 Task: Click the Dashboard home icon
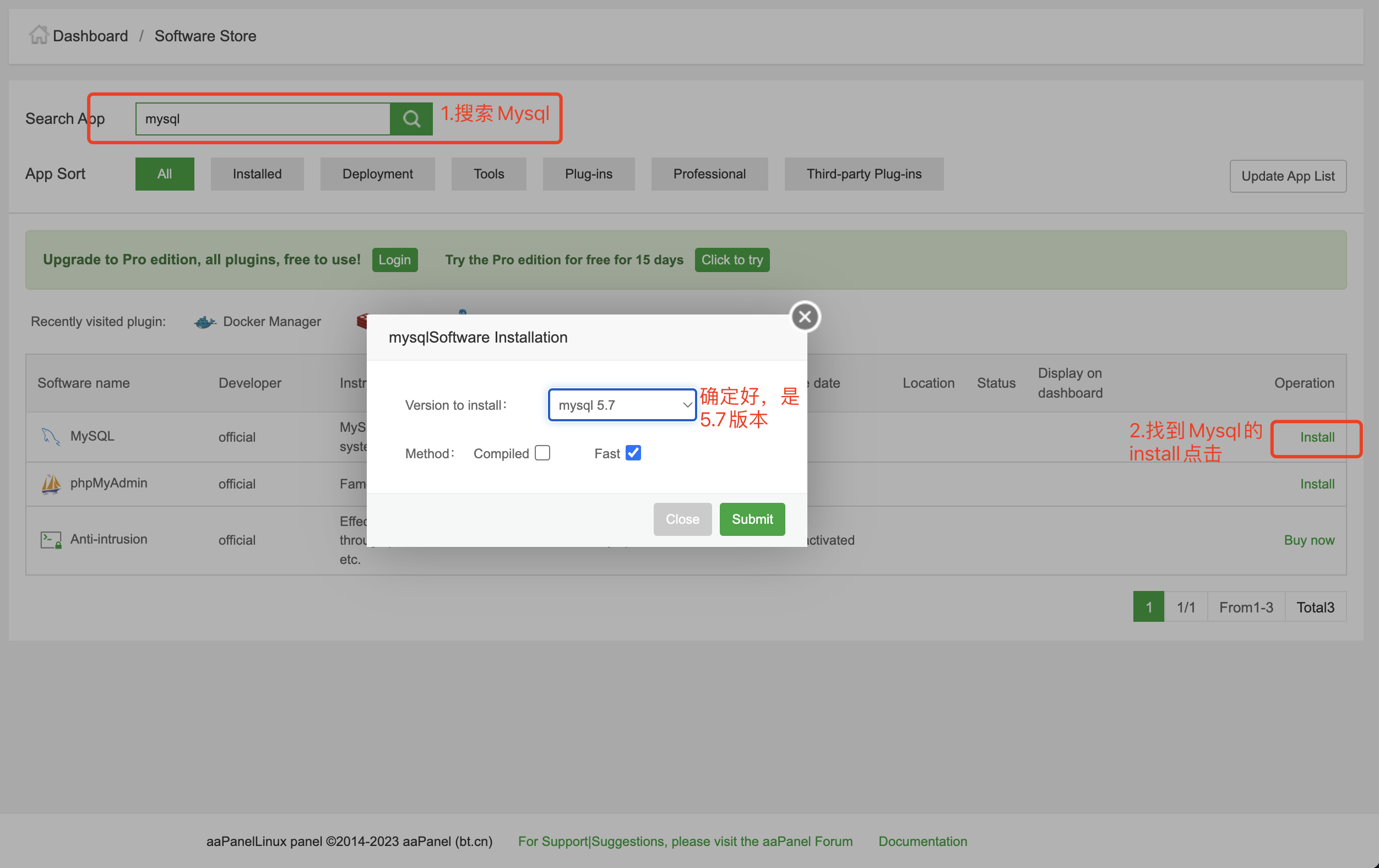(38, 35)
